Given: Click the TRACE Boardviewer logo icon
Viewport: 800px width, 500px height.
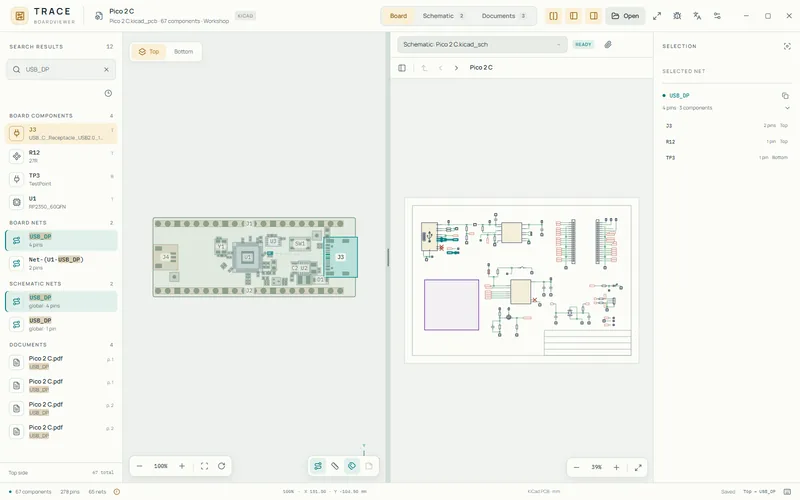Looking at the screenshot, I should tap(20, 16).
